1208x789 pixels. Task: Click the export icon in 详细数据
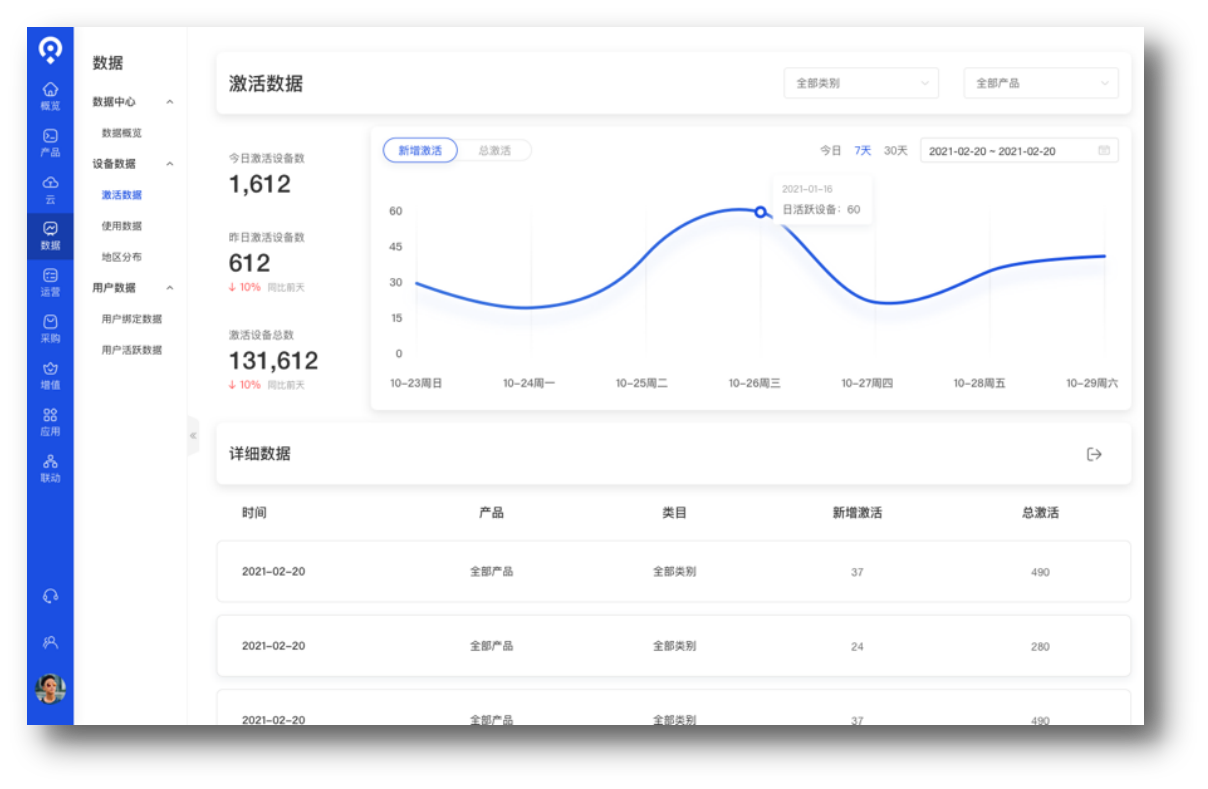click(1094, 454)
